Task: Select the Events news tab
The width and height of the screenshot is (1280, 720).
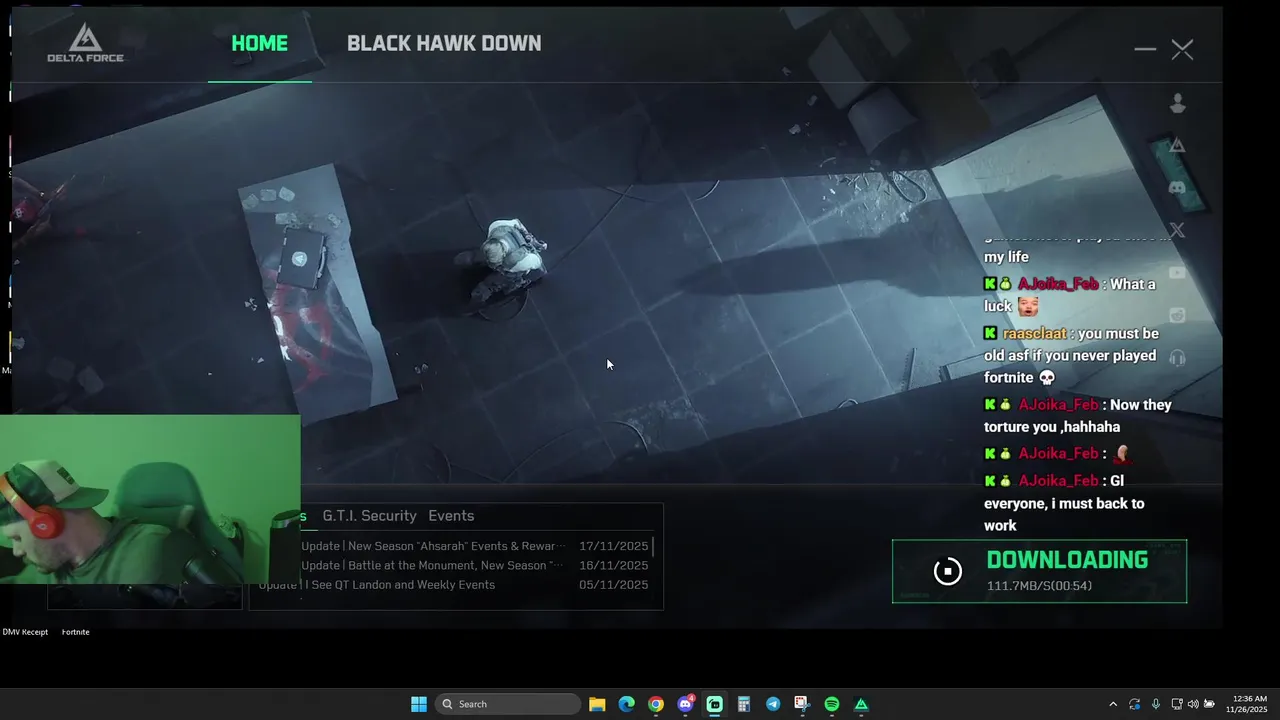Action: pos(451,516)
